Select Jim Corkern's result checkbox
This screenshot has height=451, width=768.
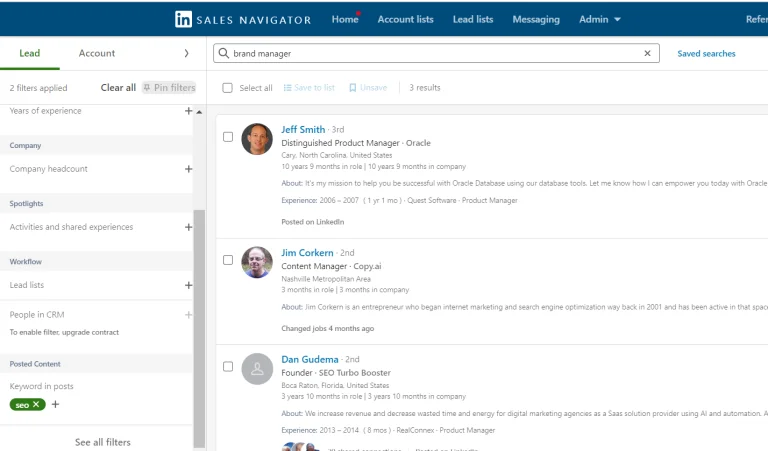point(228,260)
